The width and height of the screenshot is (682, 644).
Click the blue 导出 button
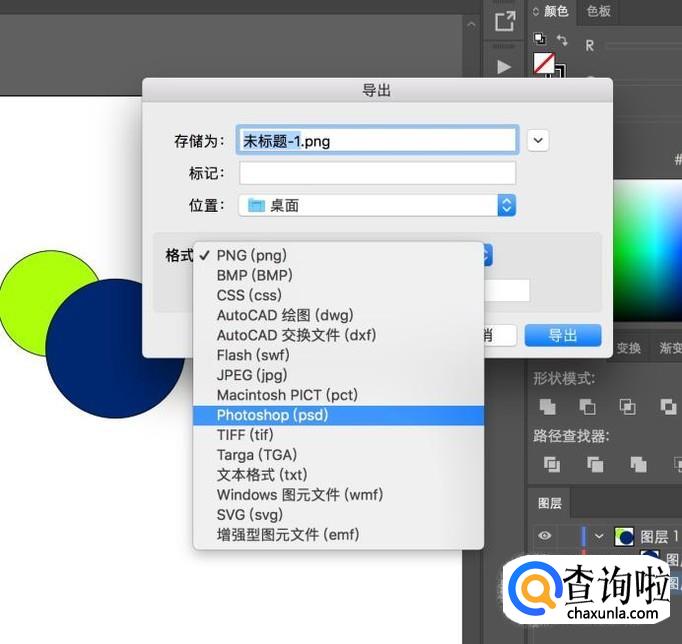(563, 335)
